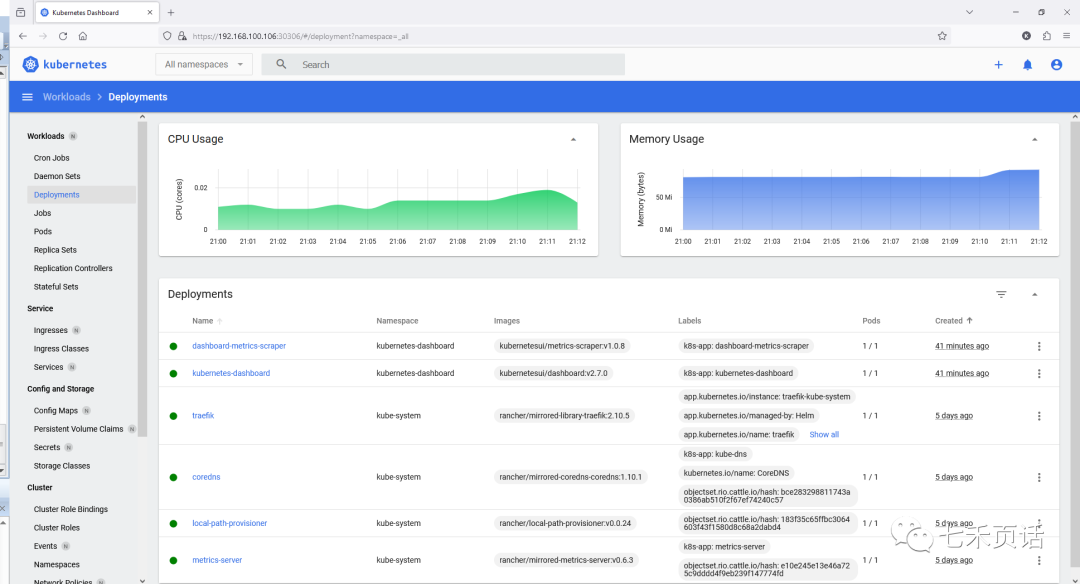Collapse the CPU Usage card
The width and height of the screenshot is (1080, 584).
pyautogui.click(x=573, y=139)
